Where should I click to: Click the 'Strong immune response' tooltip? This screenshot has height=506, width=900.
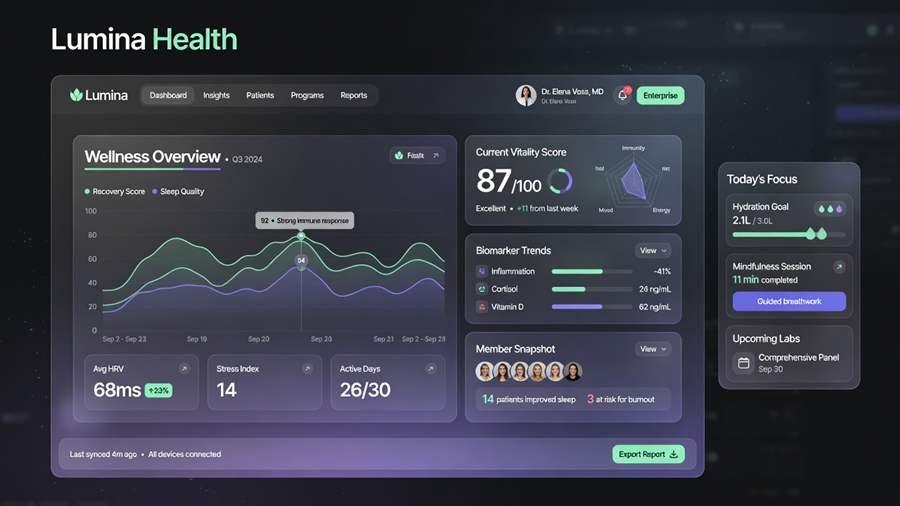(305, 220)
